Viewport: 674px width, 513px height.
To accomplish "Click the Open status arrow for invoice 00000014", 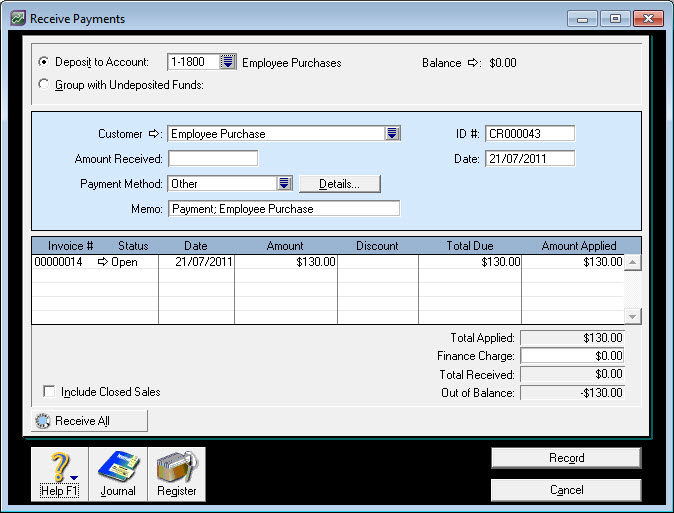I will coord(102,263).
